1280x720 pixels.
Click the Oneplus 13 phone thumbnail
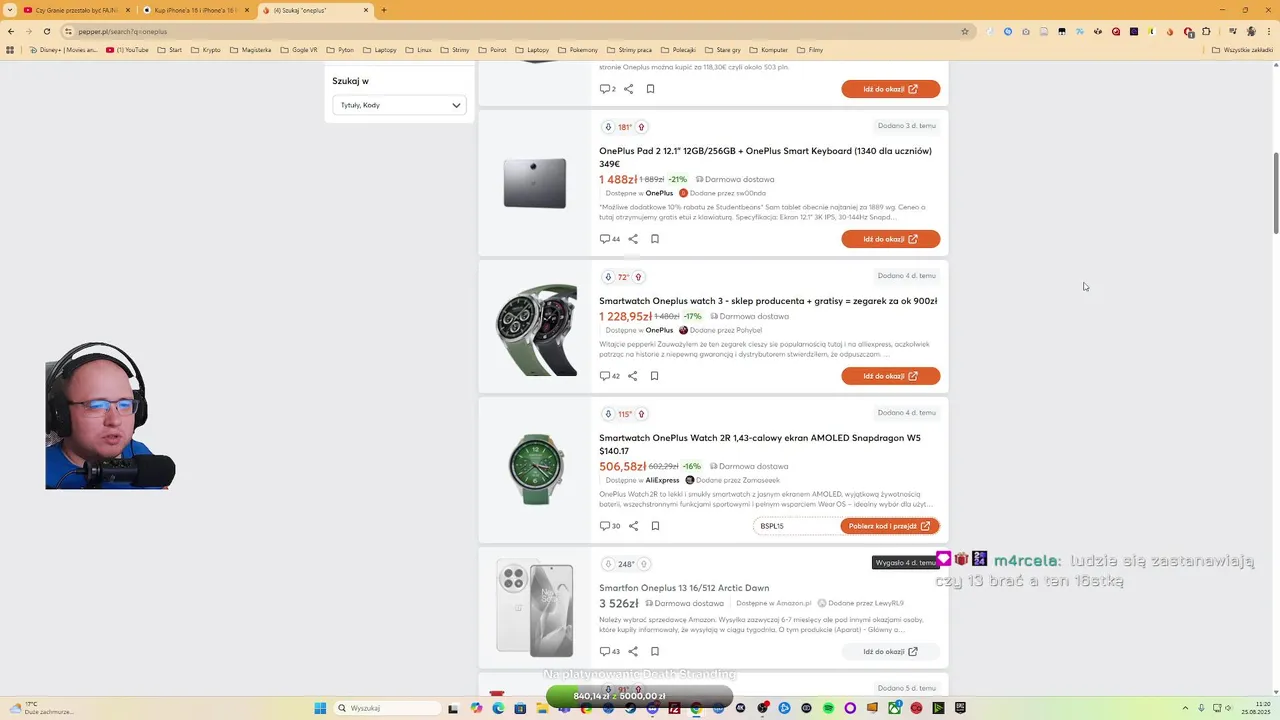(x=535, y=608)
